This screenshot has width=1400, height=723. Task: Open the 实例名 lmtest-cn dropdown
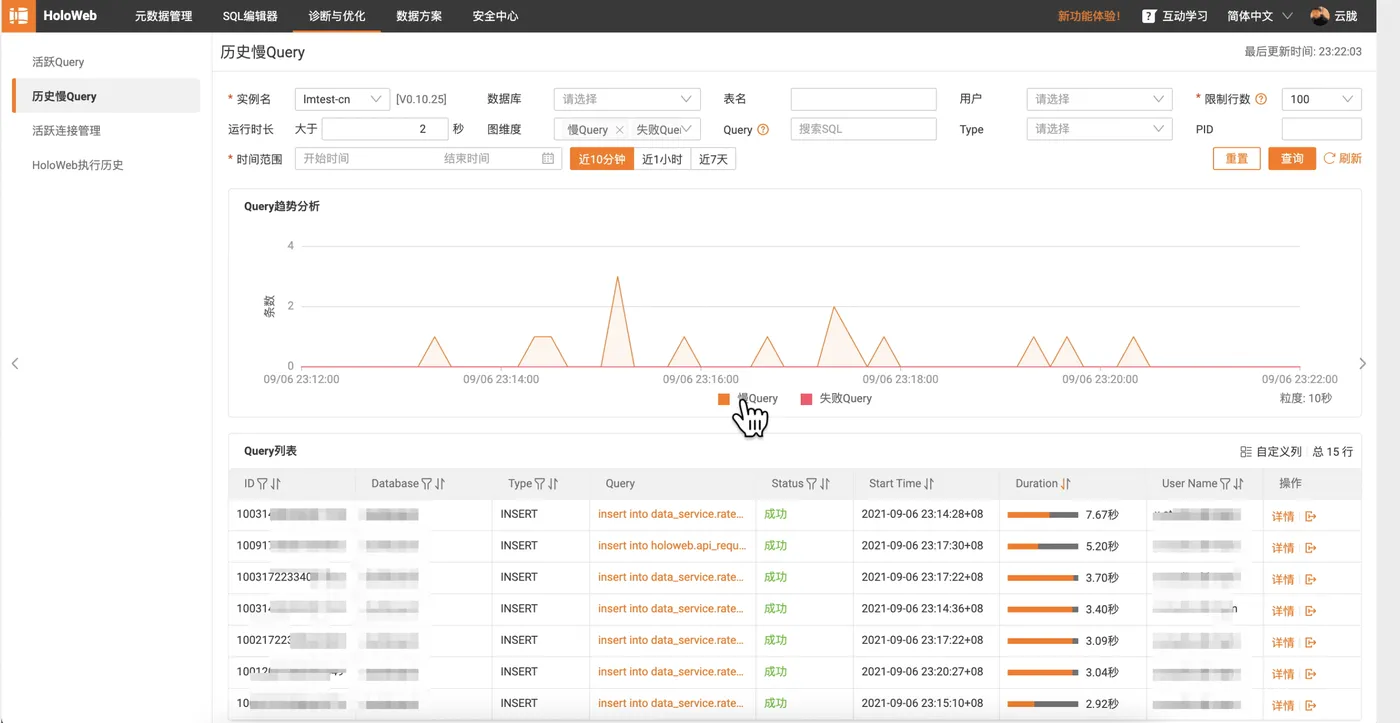click(342, 99)
